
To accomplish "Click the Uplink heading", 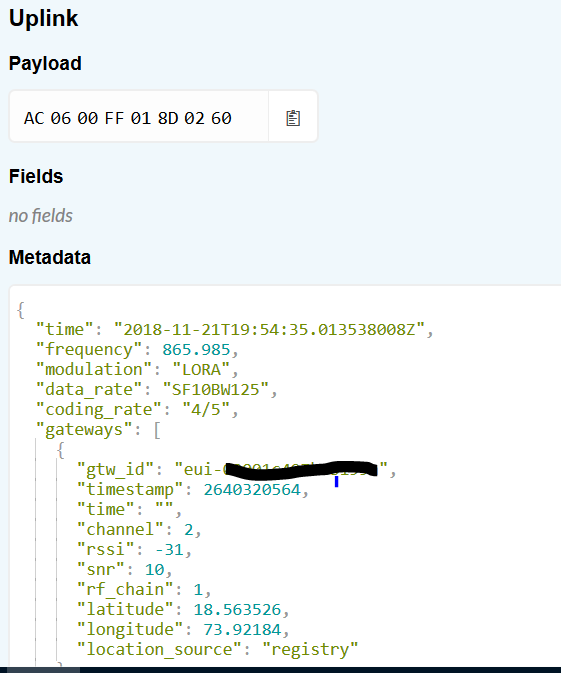I will coord(43,18).
